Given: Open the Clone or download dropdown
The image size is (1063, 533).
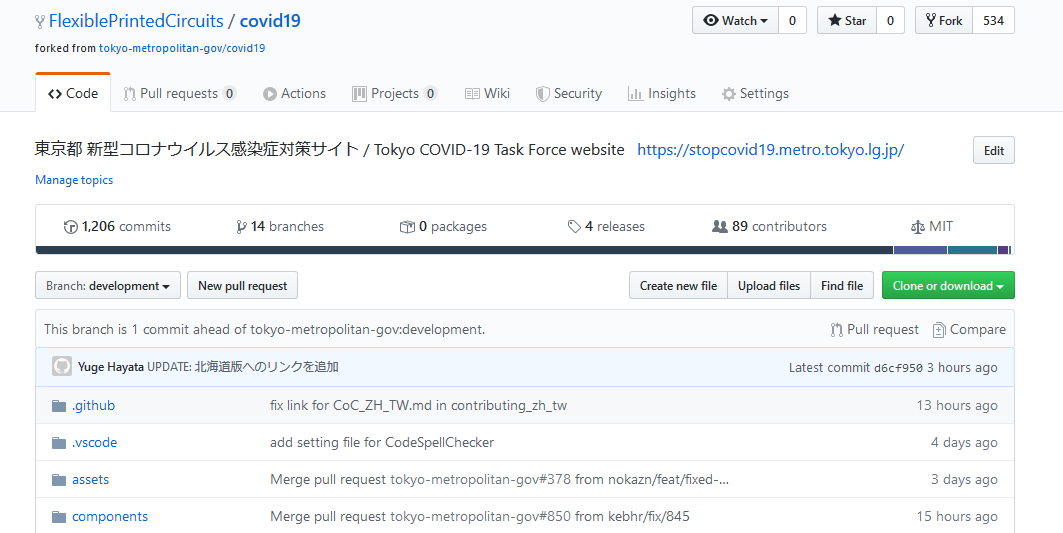Looking at the screenshot, I should pos(948,286).
